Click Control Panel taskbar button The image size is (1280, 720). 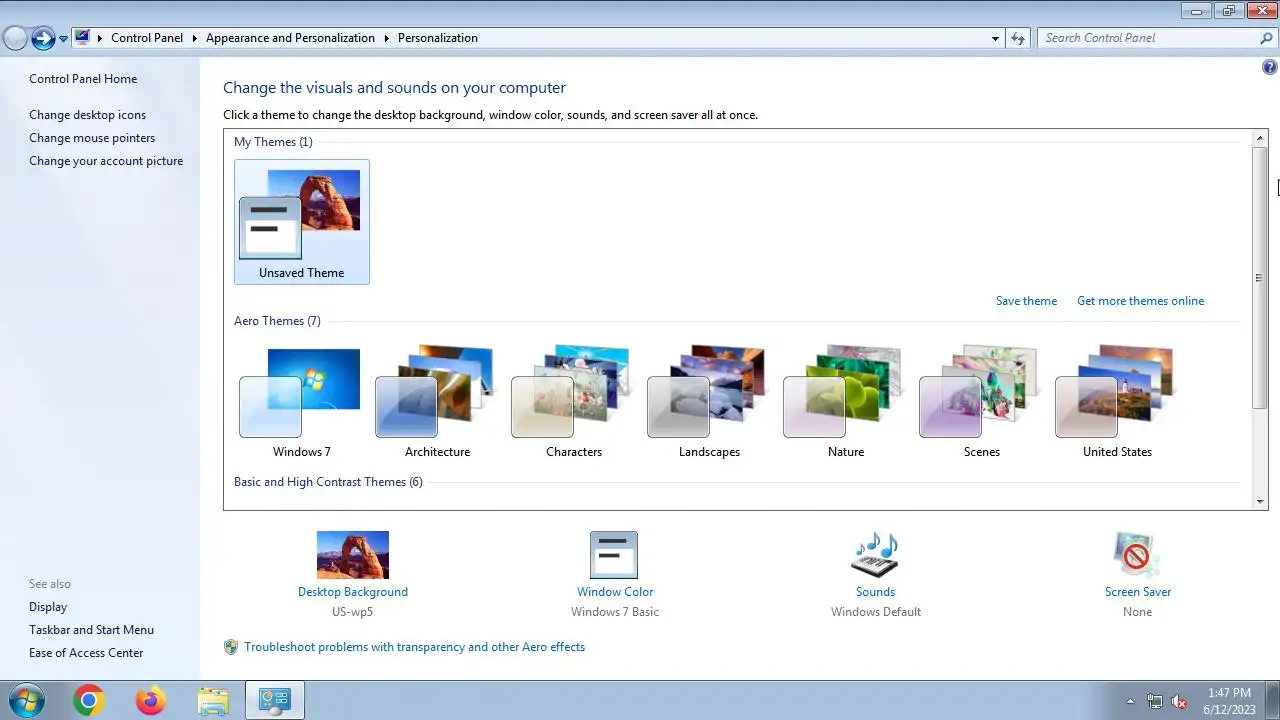click(x=274, y=701)
